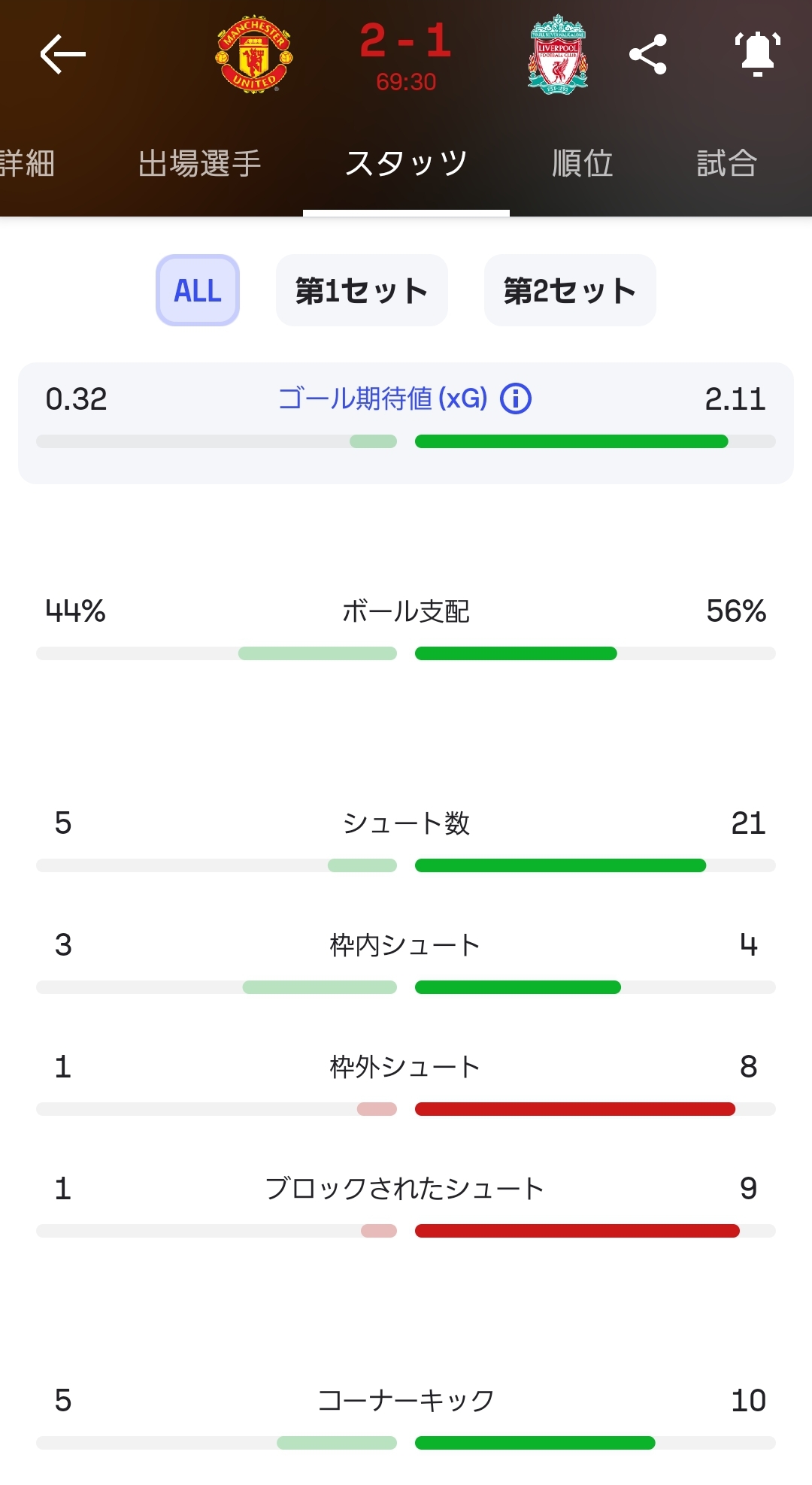This screenshot has height=1485, width=812.
Task: Open the 試合 tab
Action: pos(726,163)
